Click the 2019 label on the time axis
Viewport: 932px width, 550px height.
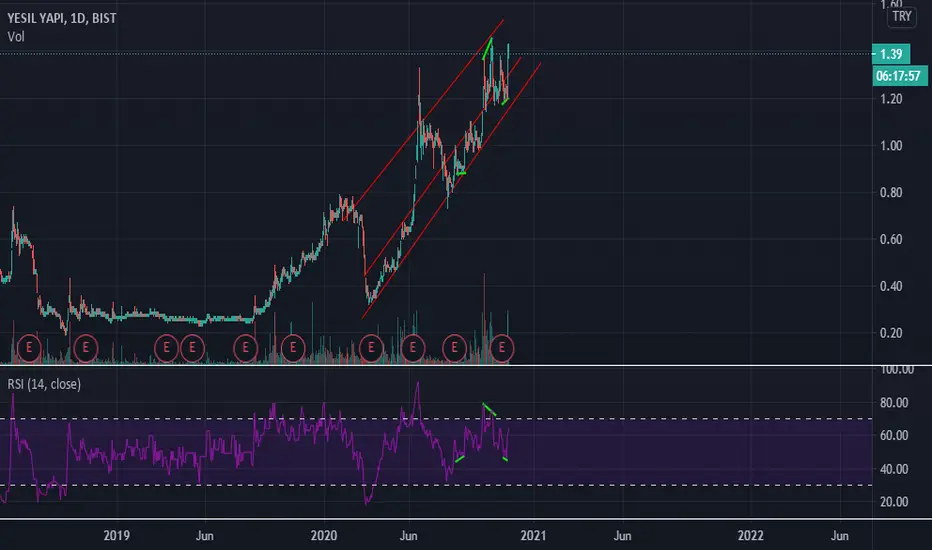pos(116,536)
